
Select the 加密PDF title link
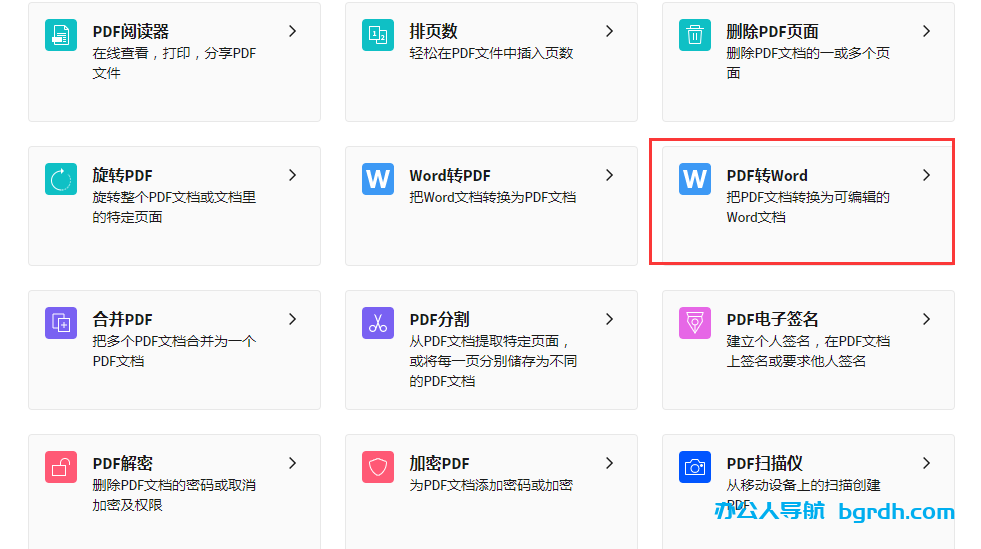440,463
